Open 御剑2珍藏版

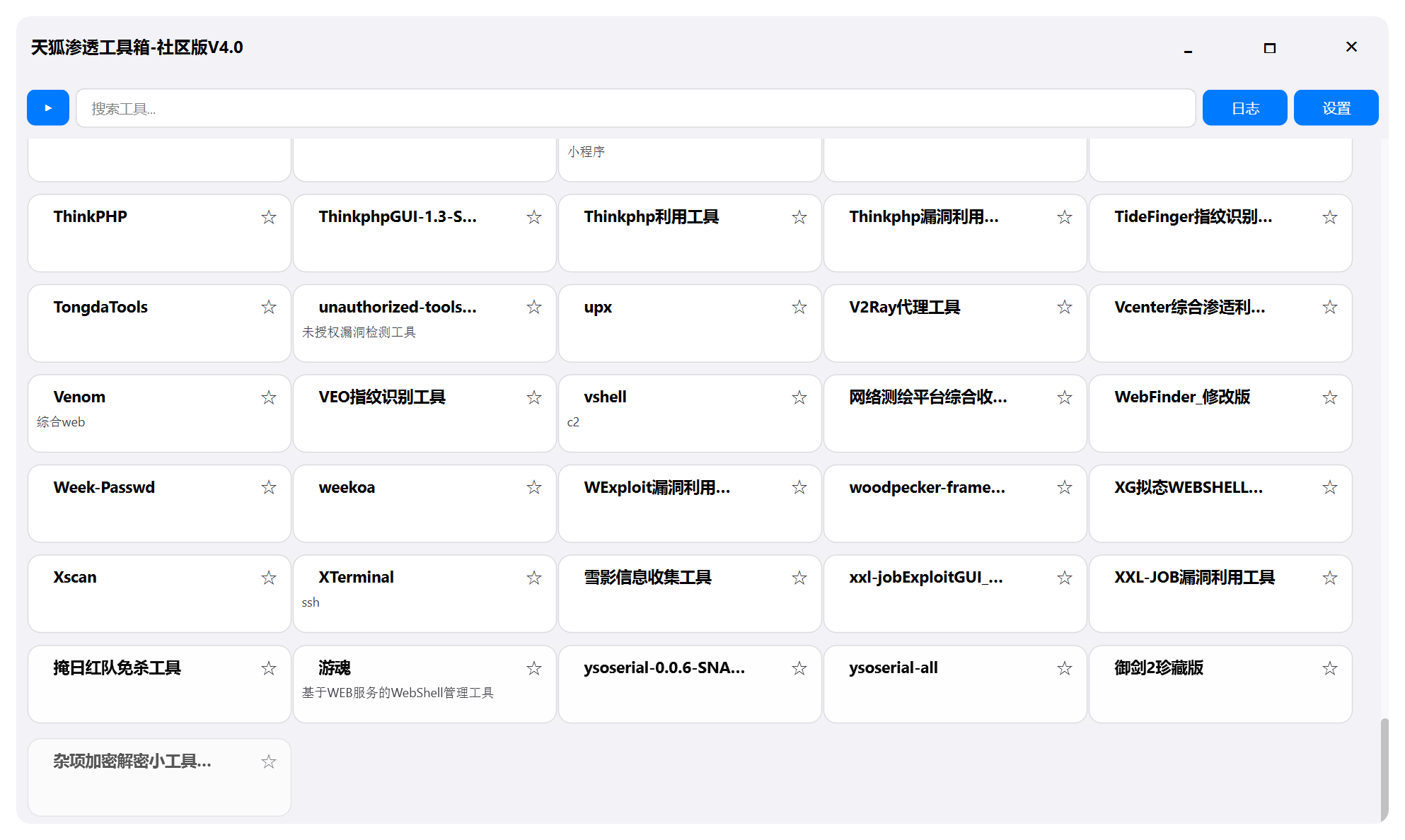(x=1221, y=684)
